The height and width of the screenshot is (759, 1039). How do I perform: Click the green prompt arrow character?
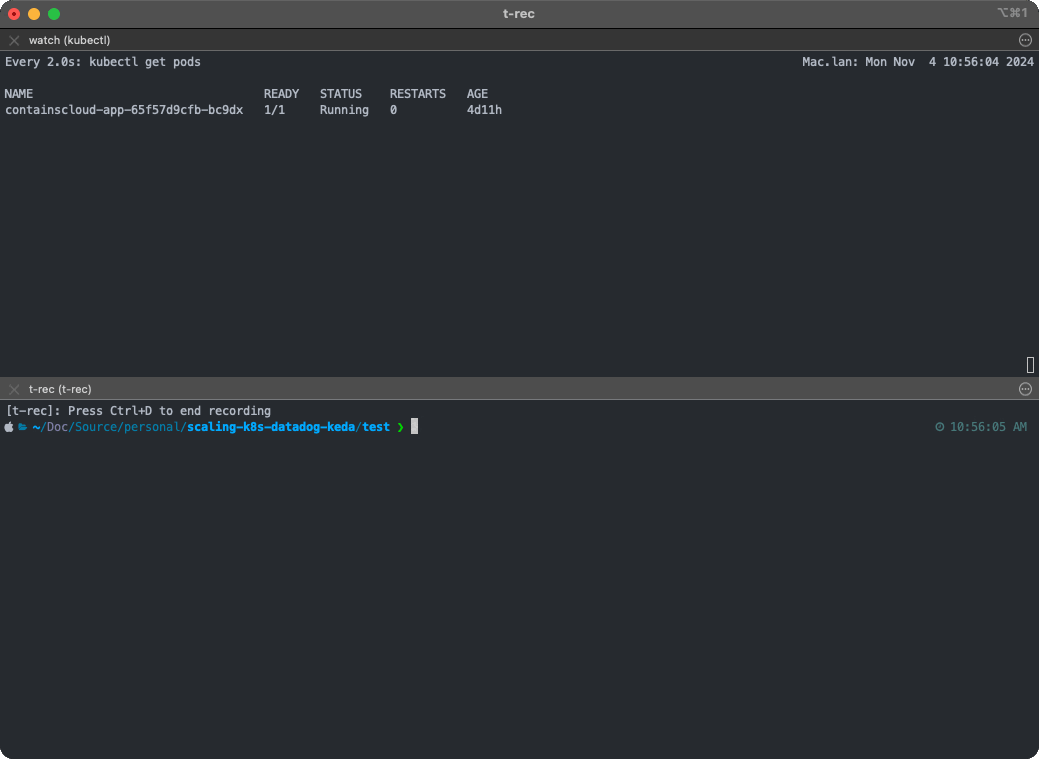[400, 428]
